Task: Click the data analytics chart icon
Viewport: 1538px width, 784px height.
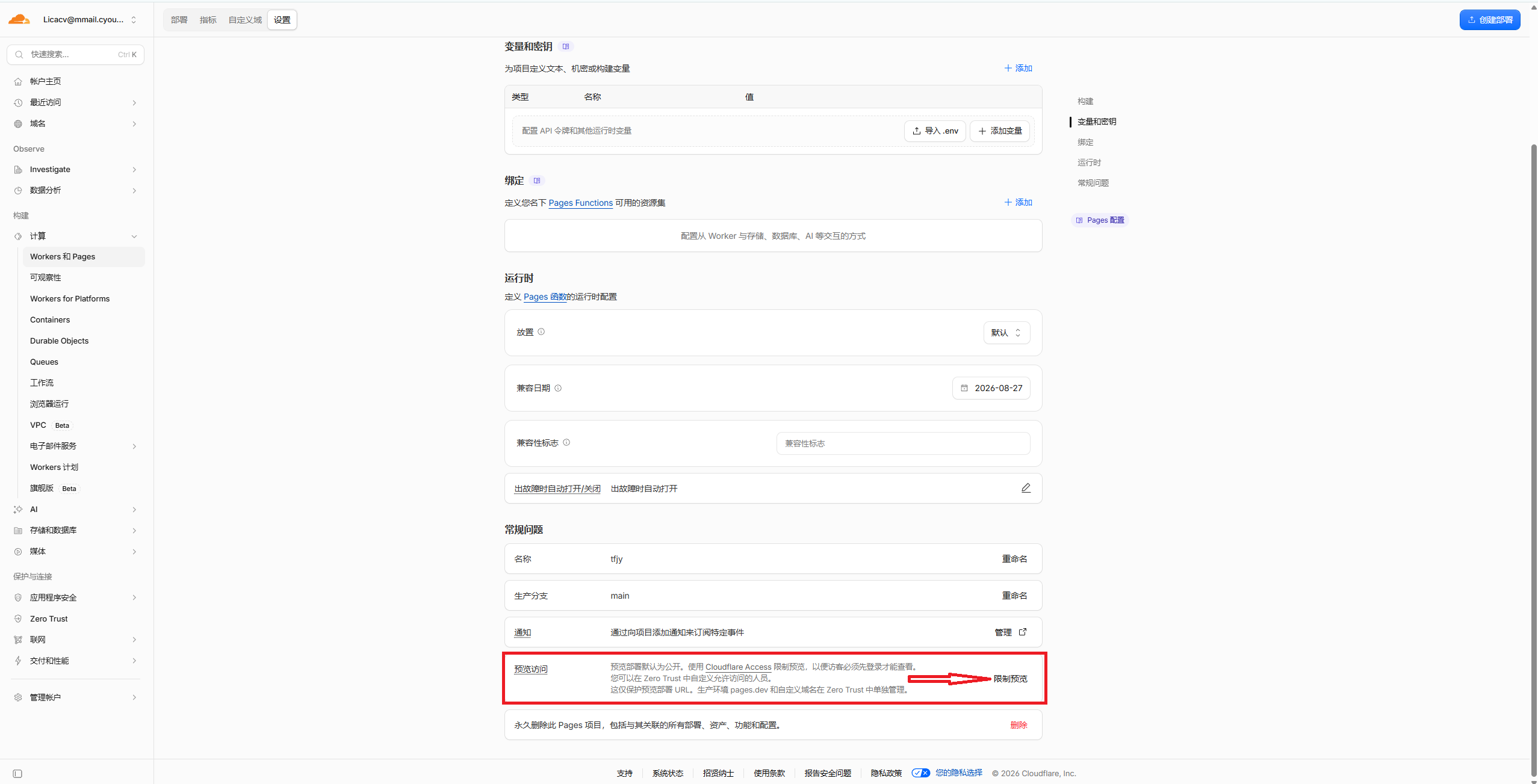Action: click(18, 191)
